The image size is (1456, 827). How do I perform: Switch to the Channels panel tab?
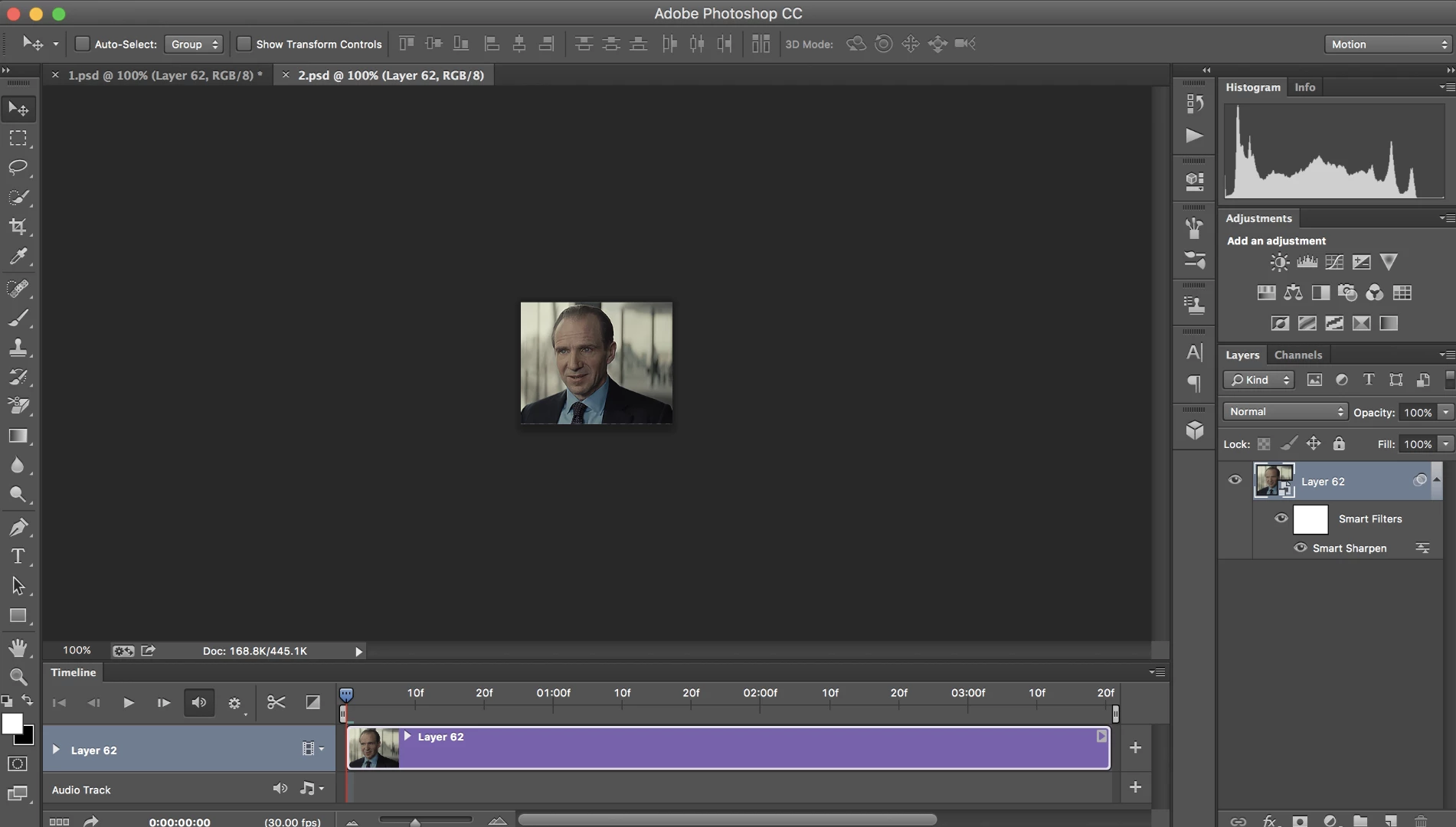tap(1298, 355)
